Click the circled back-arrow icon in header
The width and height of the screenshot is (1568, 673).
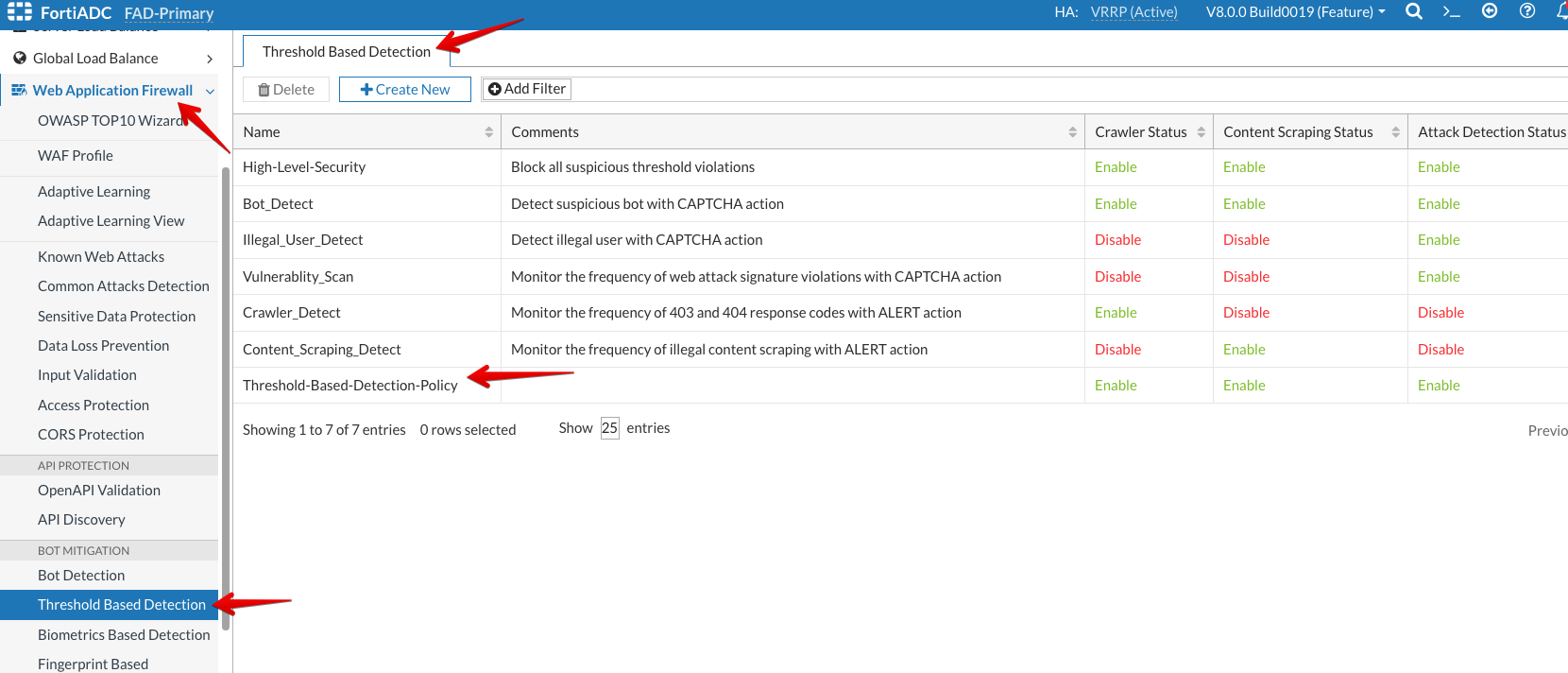[1490, 11]
